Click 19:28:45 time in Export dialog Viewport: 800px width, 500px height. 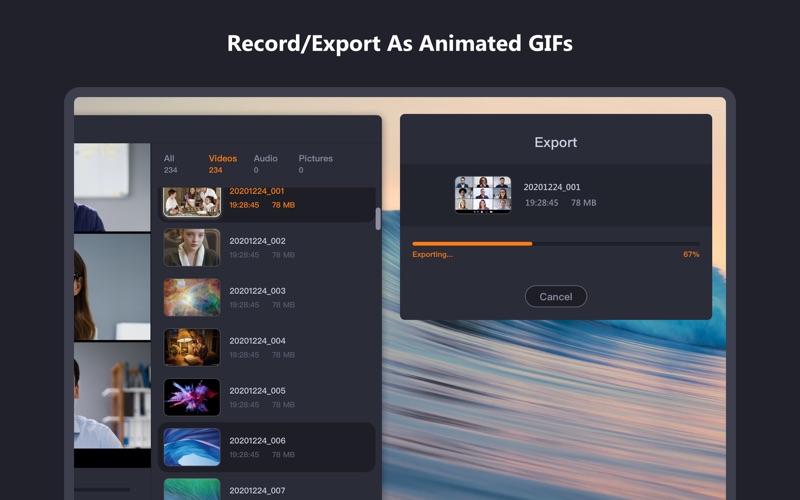tap(541, 203)
